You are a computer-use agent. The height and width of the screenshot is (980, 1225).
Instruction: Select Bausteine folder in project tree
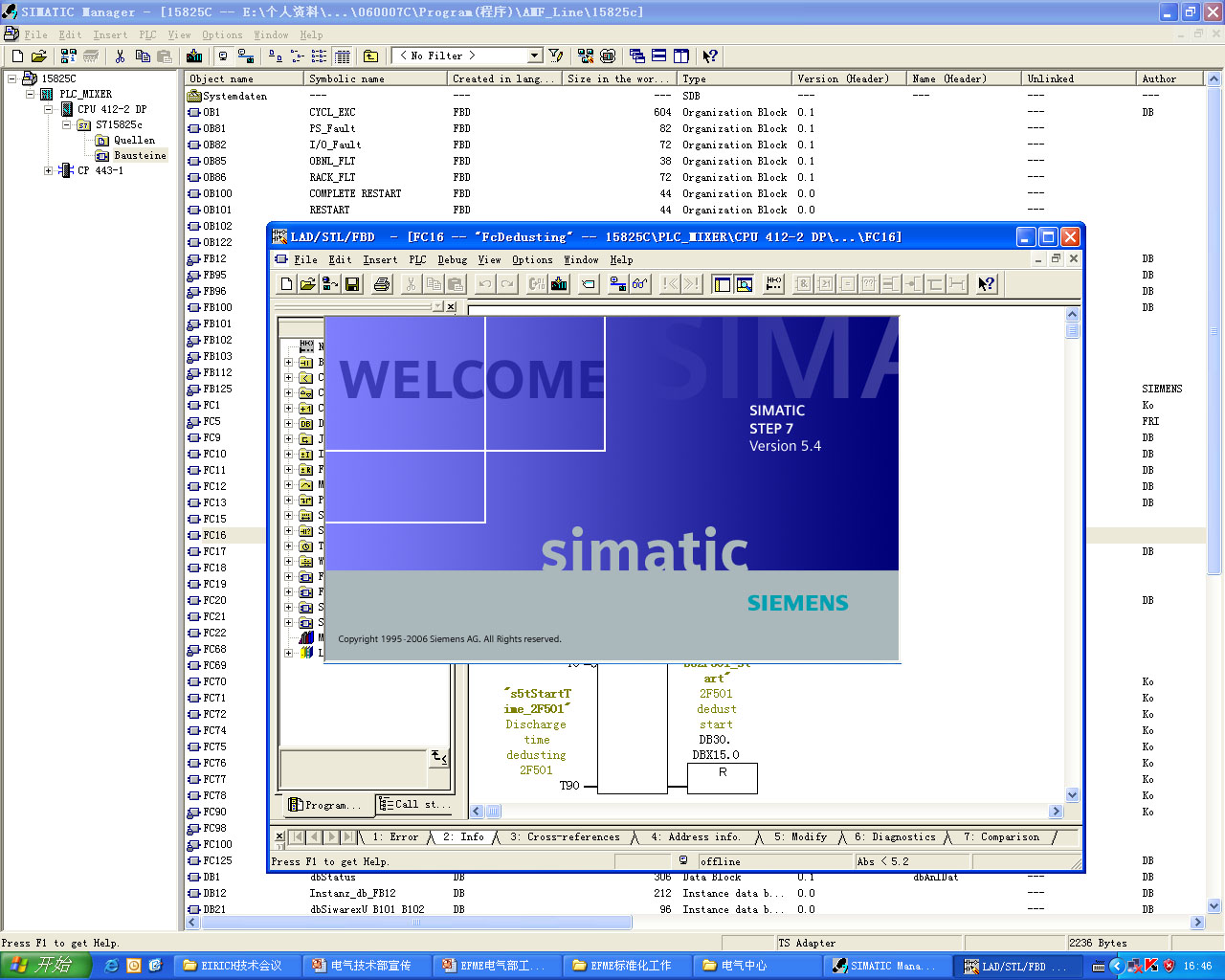pos(140,155)
